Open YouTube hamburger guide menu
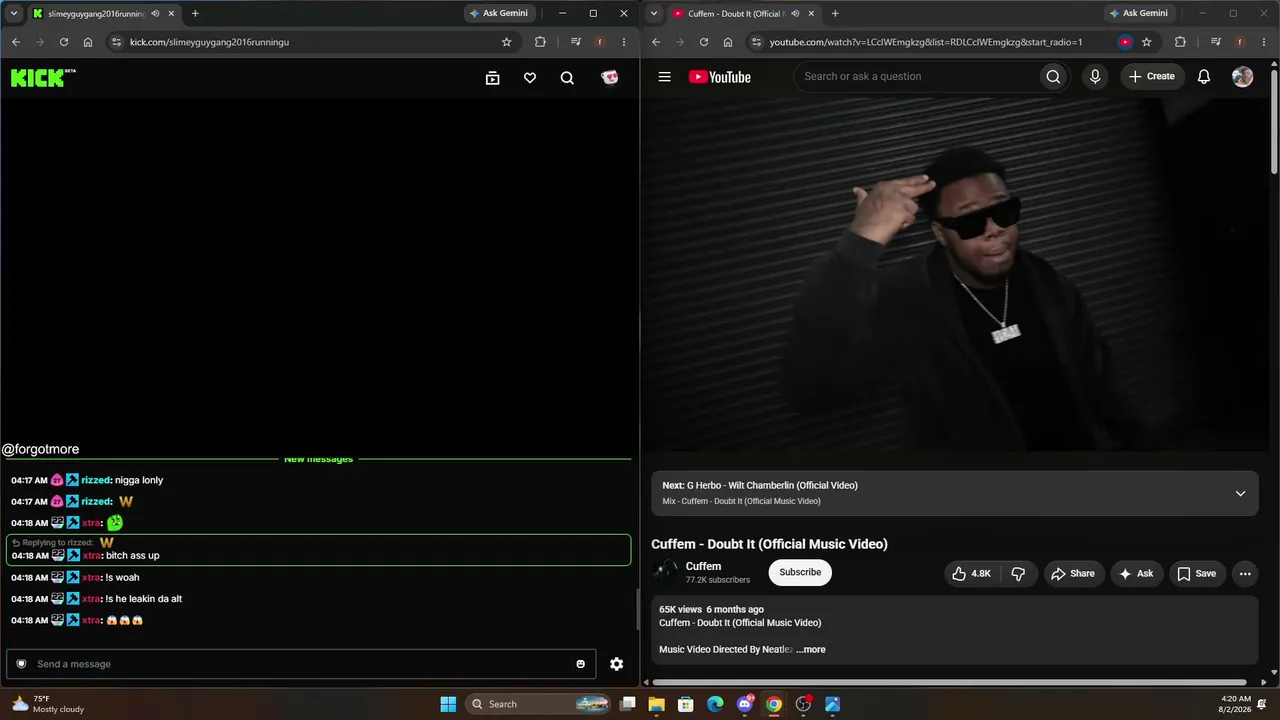Viewport: 1280px width, 720px height. pos(664,77)
